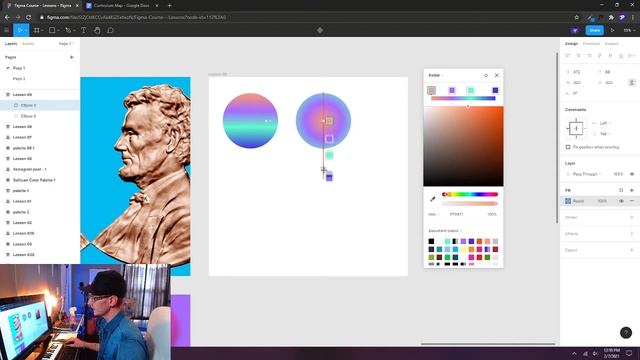Toggle layer visibility eye icon

point(632,174)
